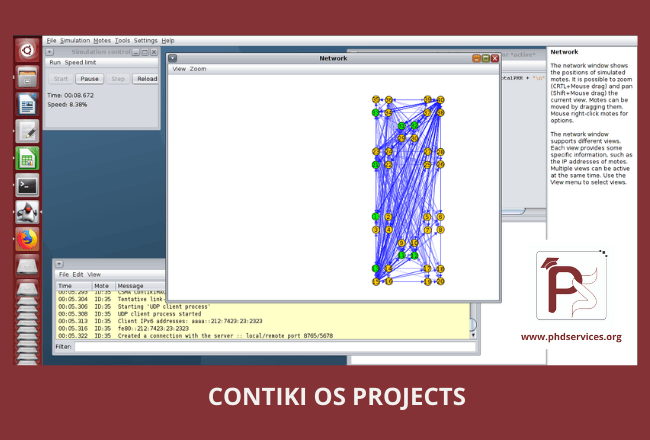
Task: Select yellow mote 5 in Network window
Action: click(427, 217)
